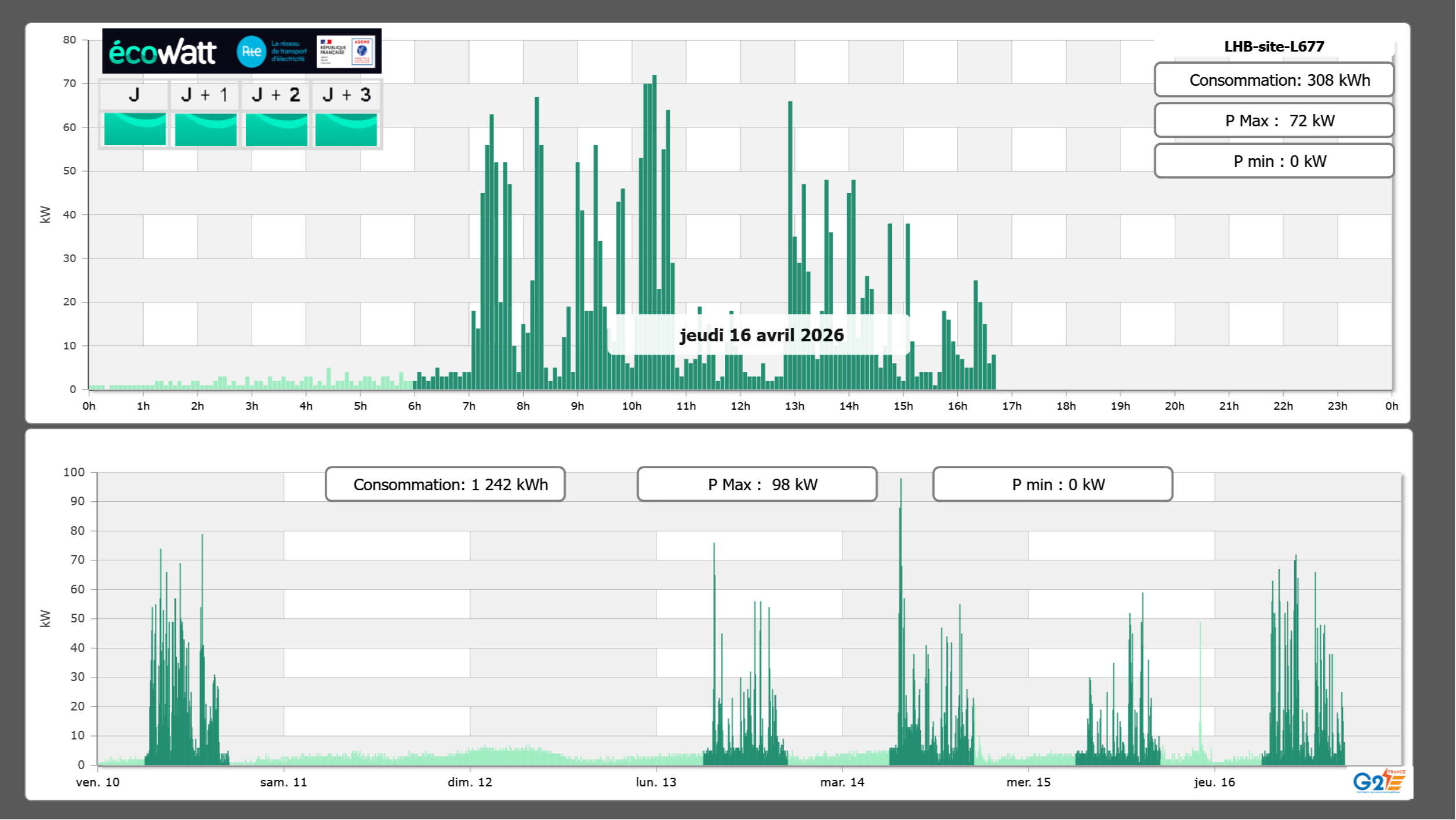The width and height of the screenshot is (1456, 820).
Task: Click the écoWatt logo
Action: [163, 52]
